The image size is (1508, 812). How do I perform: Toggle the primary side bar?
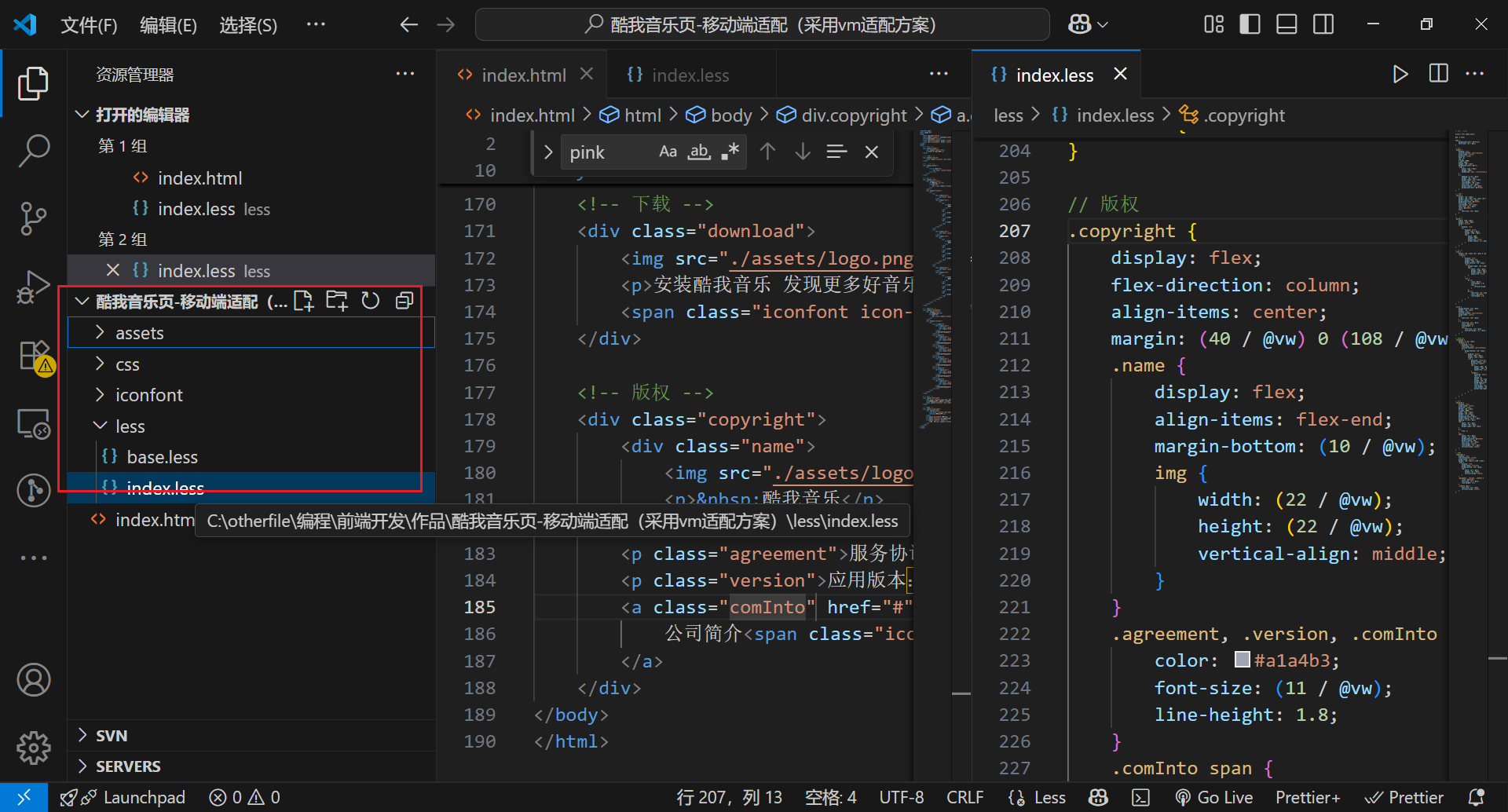[1250, 25]
